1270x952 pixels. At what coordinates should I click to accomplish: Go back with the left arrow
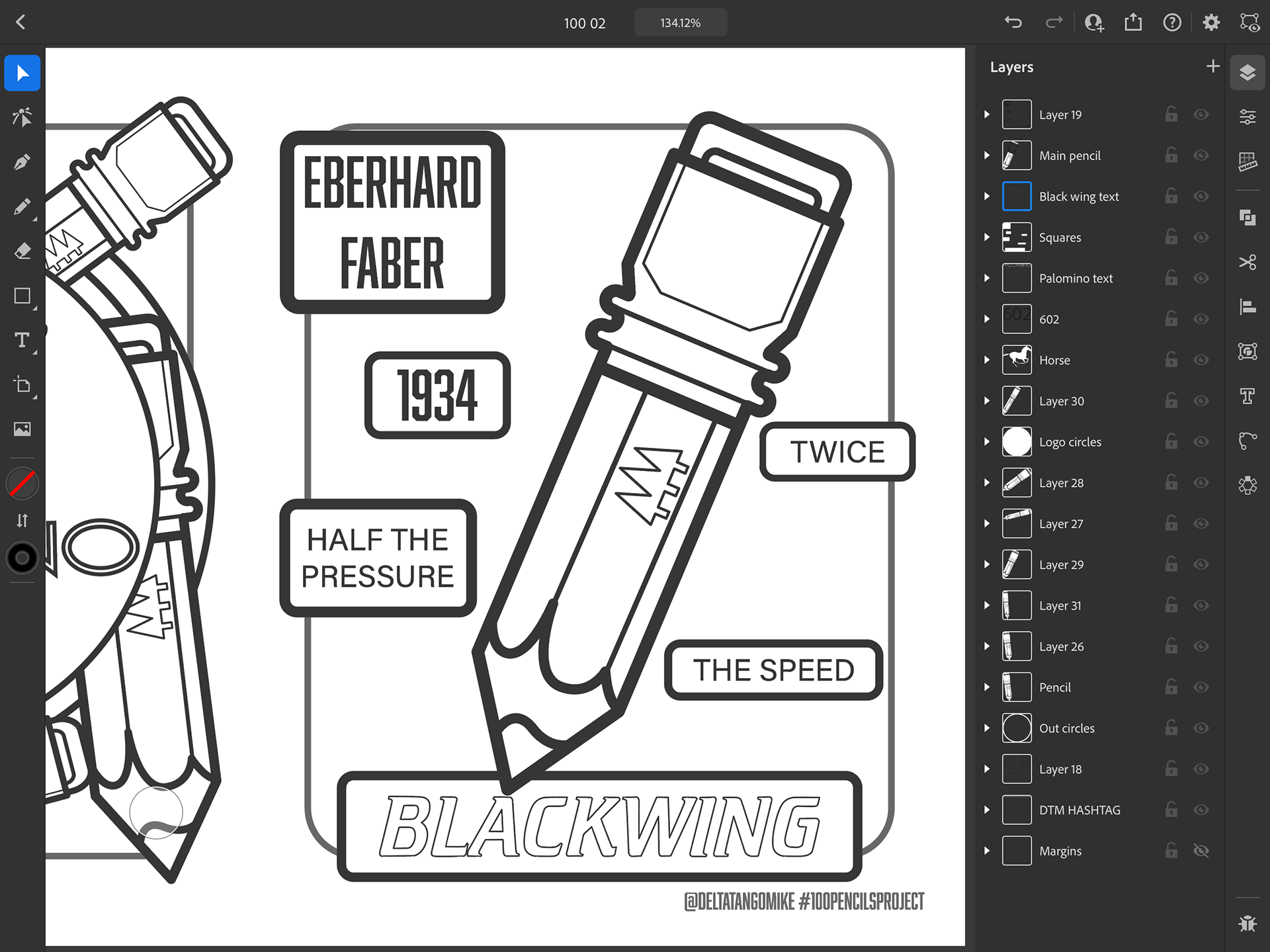[21, 22]
